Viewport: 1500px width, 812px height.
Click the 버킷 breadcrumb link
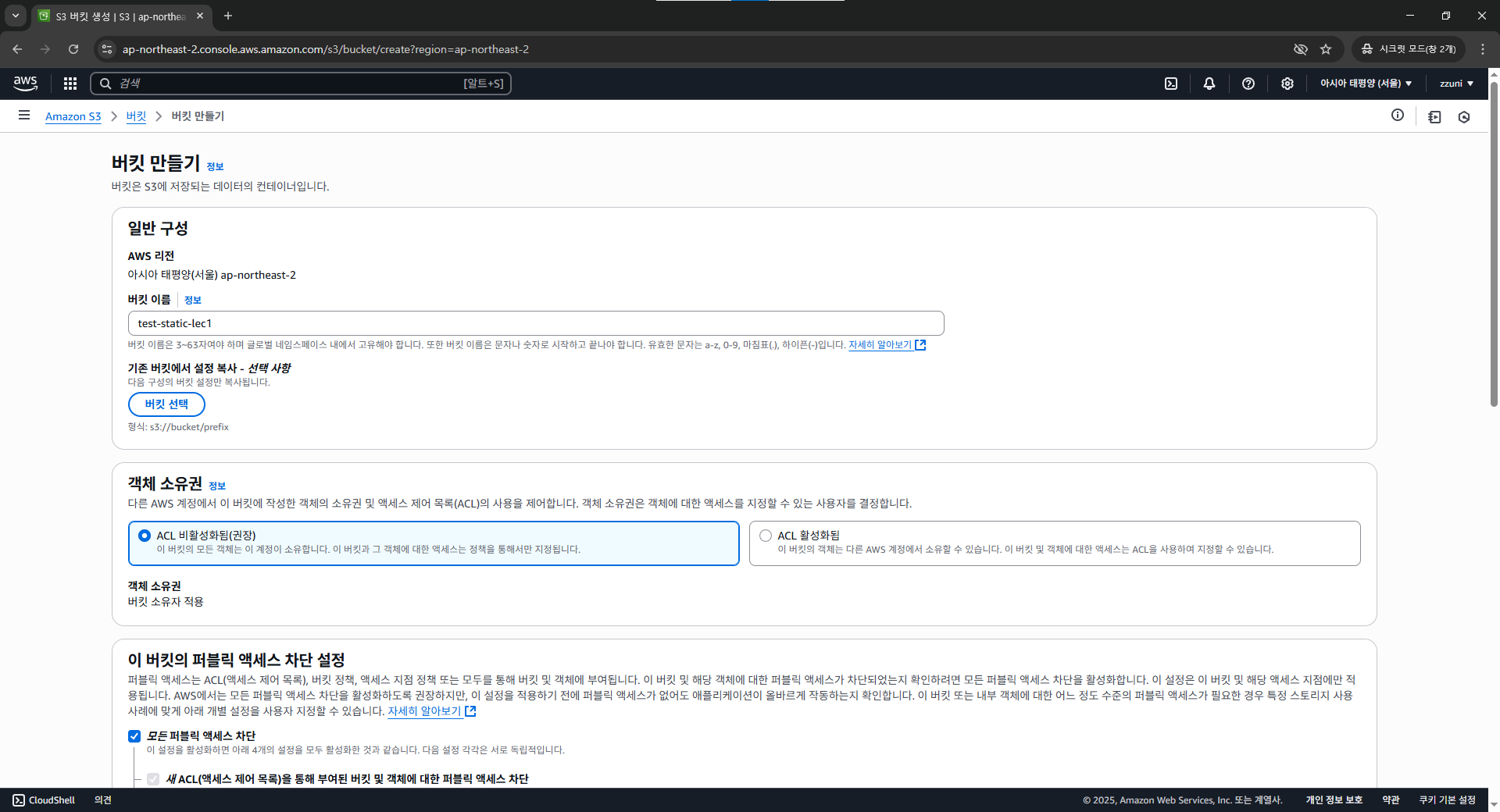[x=136, y=116]
